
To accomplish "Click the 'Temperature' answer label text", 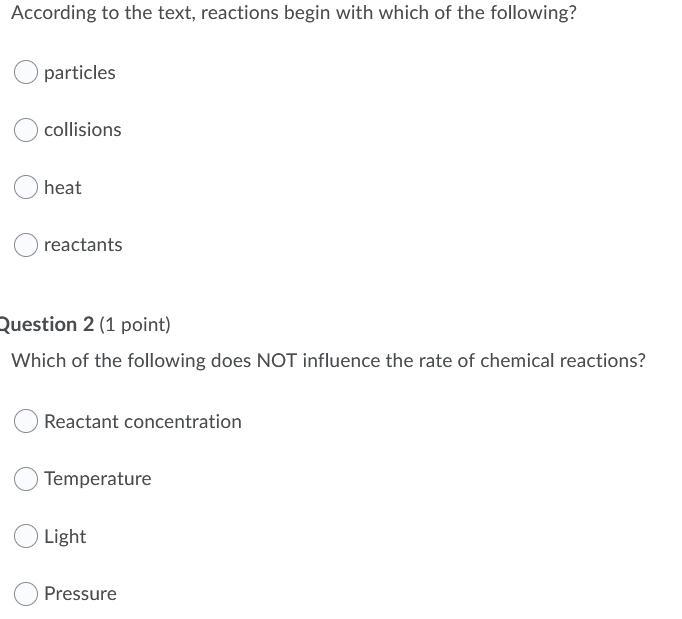I will tap(98, 479).
